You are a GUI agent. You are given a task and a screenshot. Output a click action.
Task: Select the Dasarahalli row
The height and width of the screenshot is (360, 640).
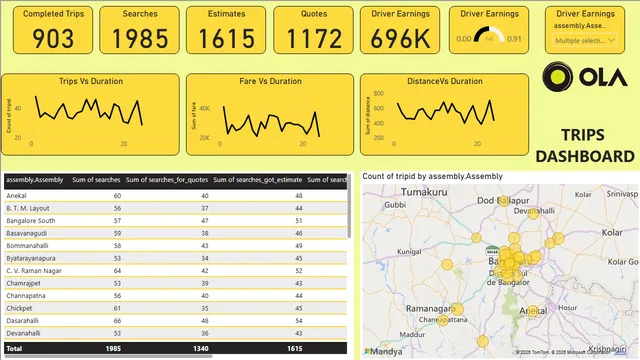point(176,321)
